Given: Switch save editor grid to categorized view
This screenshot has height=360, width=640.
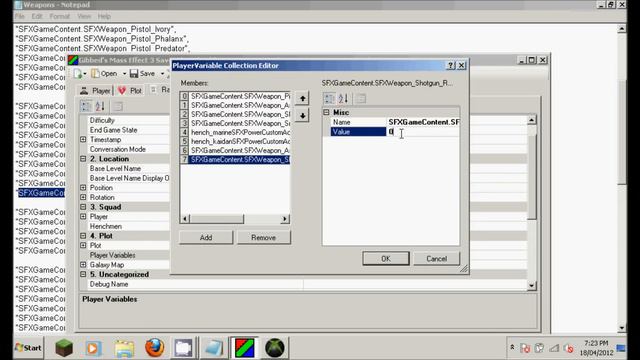Looking at the screenshot, I should tap(86, 107).
